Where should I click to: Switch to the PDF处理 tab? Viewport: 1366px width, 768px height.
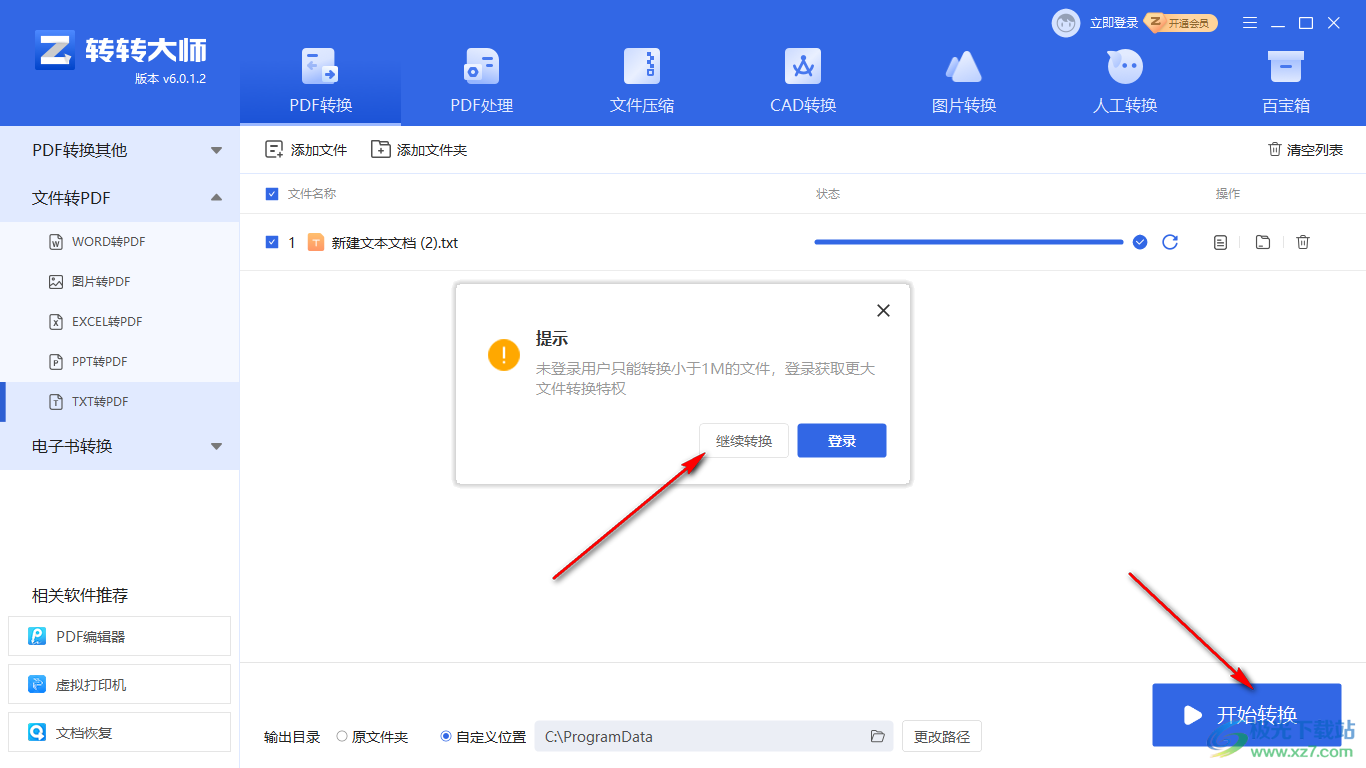click(x=481, y=81)
